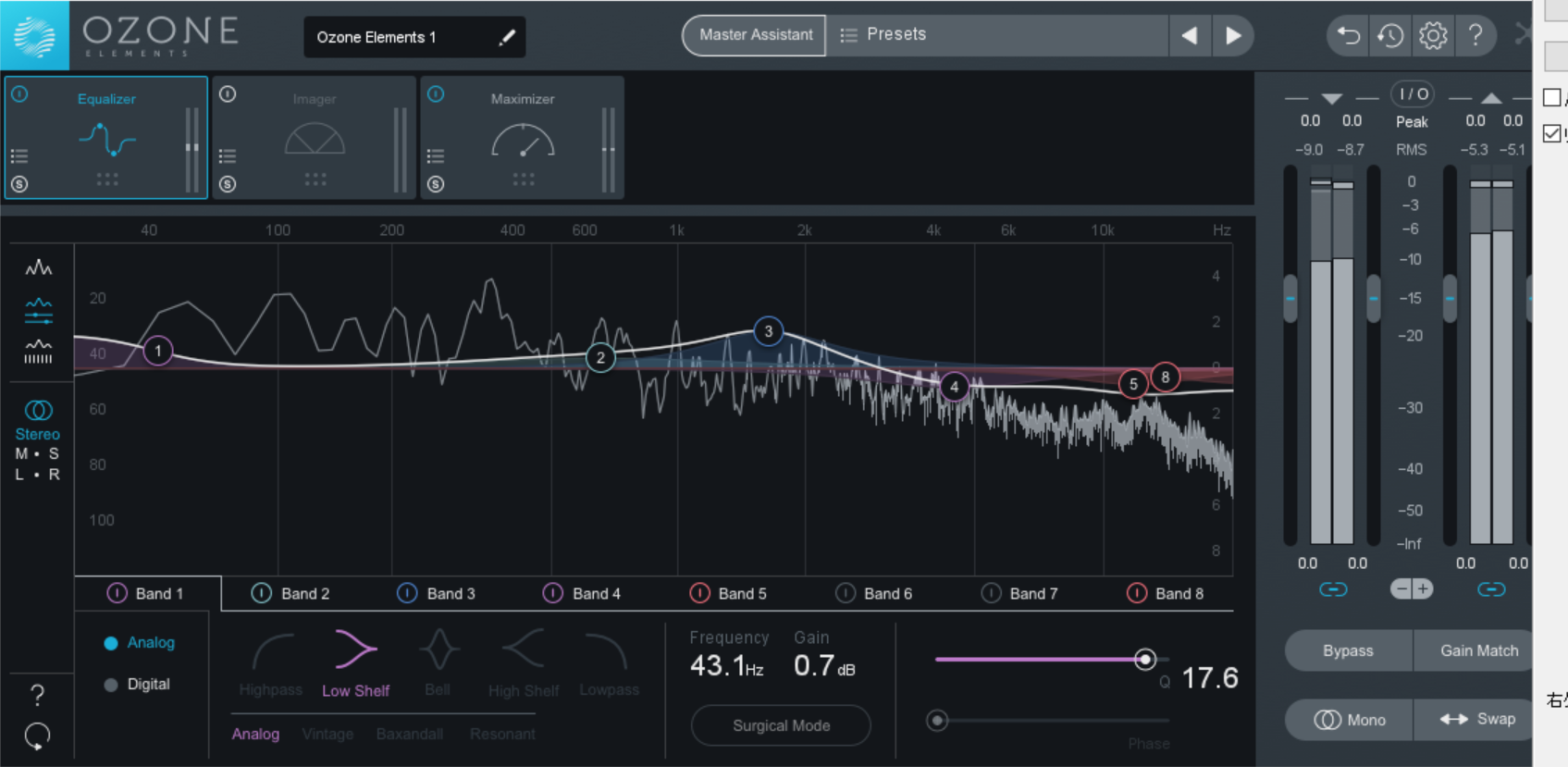Open Maximizer module preset list icon
The width and height of the screenshot is (1568, 767).
(436, 155)
